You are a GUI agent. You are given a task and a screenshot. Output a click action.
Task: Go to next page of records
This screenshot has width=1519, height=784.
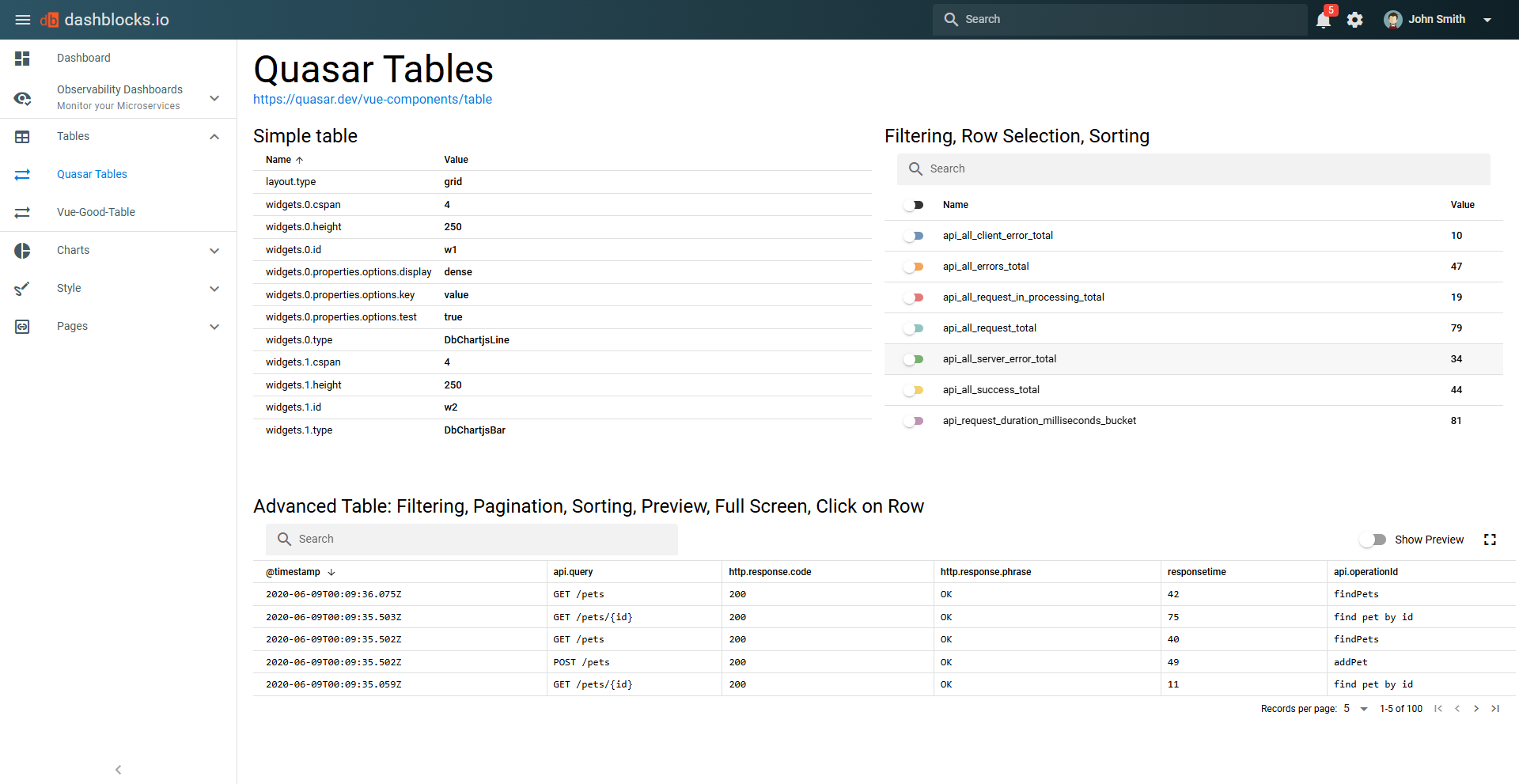pyautogui.click(x=1476, y=709)
